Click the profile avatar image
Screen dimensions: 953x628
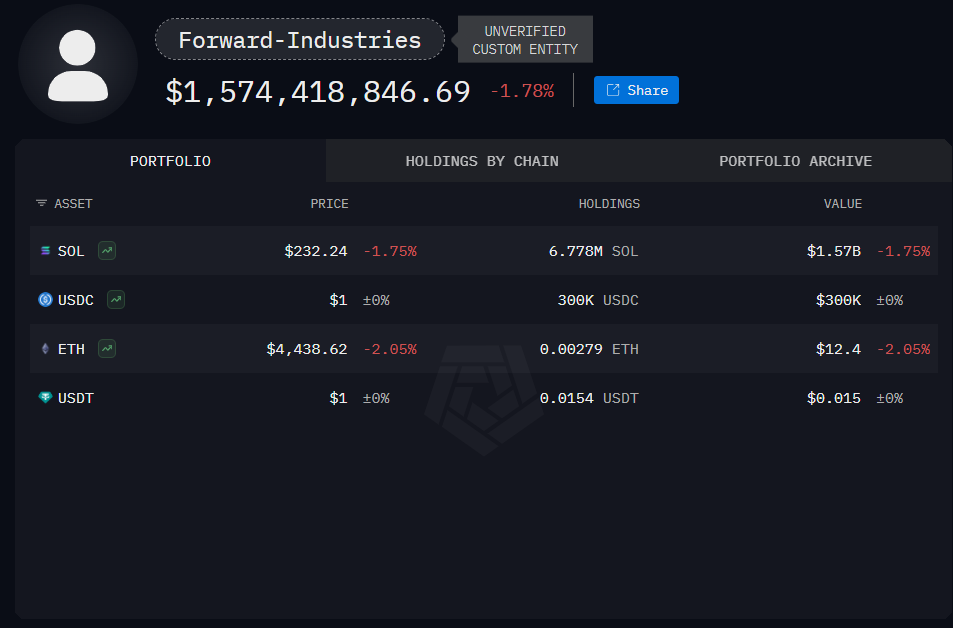(x=78, y=64)
